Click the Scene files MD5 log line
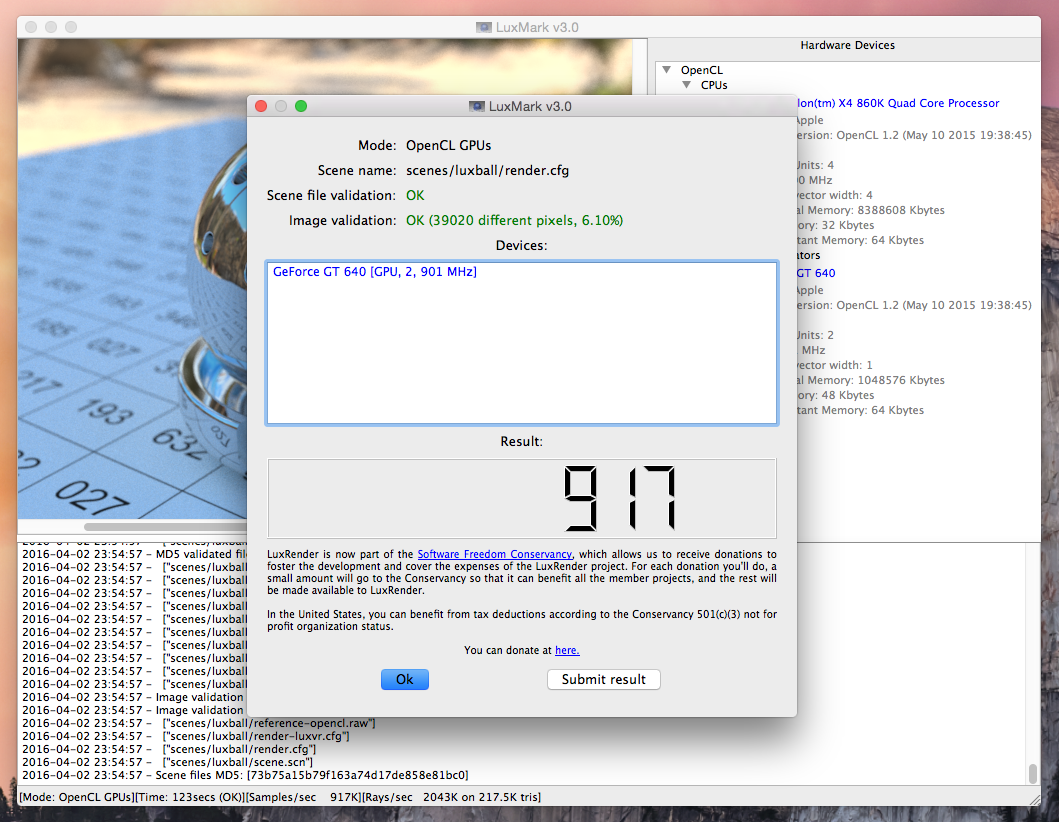This screenshot has height=822, width=1059. pos(245,775)
